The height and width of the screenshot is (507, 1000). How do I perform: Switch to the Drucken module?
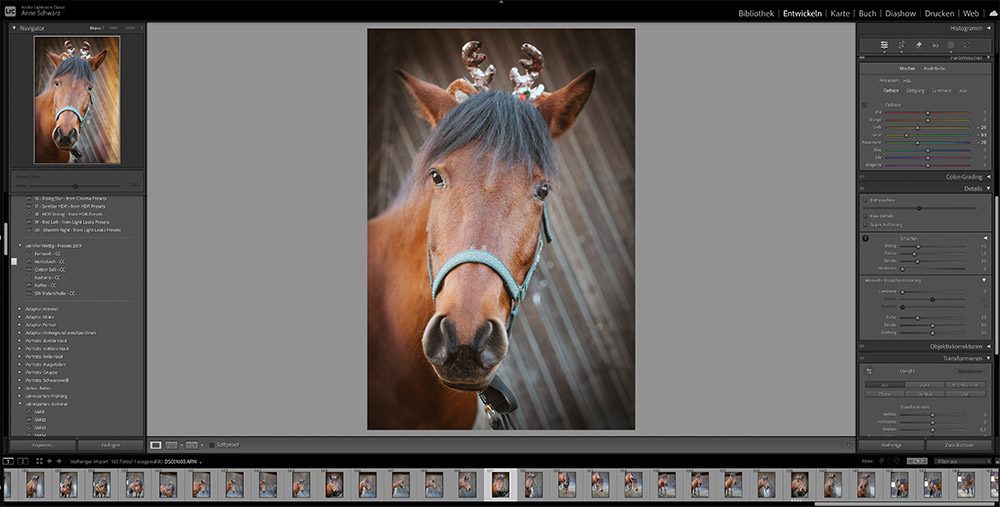939,13
